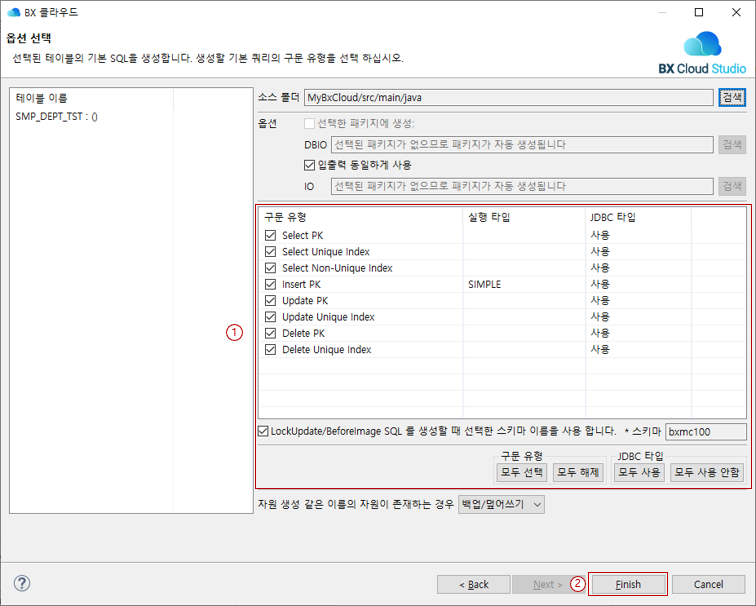The width and height of the screenshot is (756, 606).
Task: Cancel the wizard dialog
Action: pos(708,584)
